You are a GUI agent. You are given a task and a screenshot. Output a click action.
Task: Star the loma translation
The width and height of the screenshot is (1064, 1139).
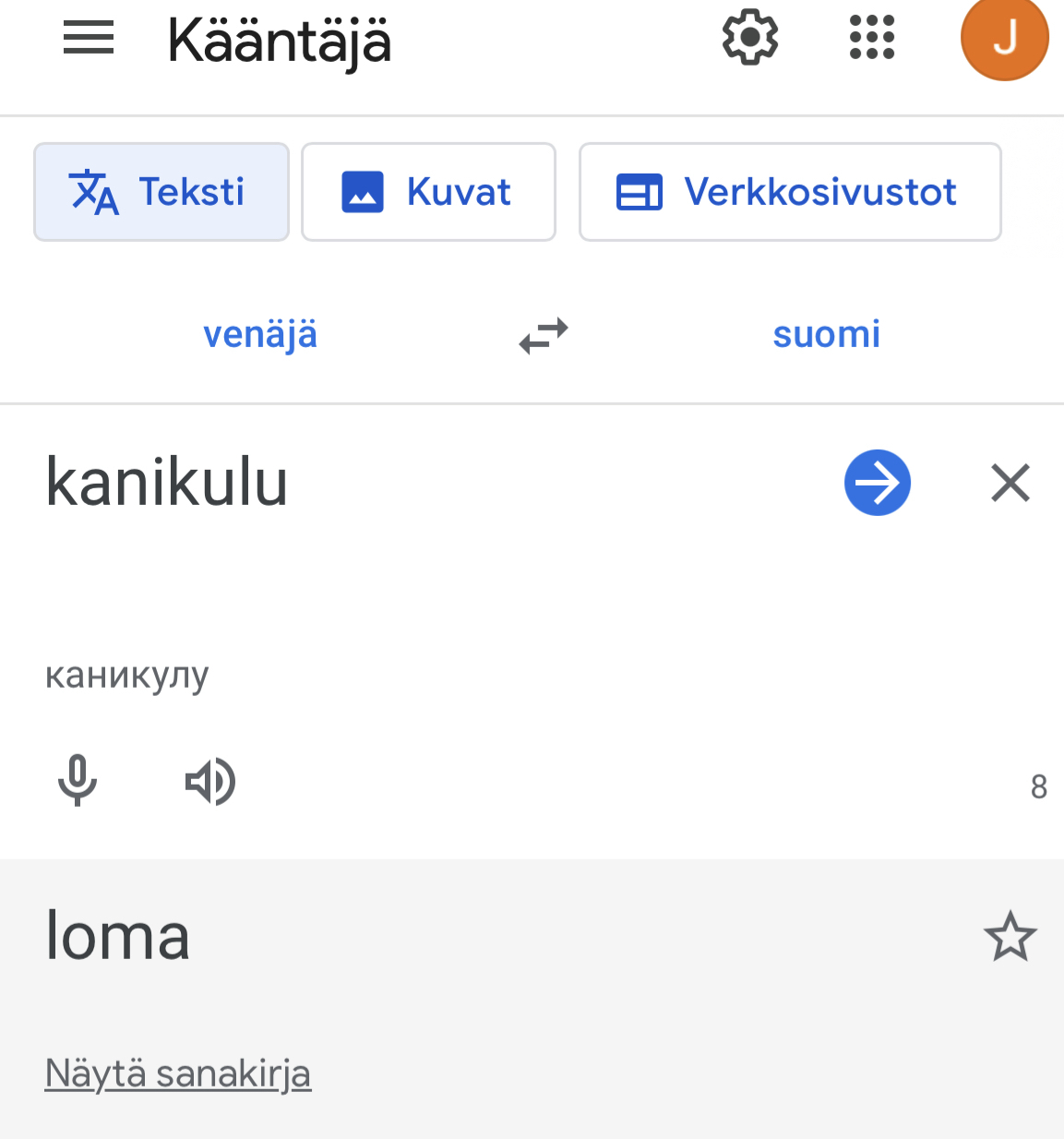coord(1010,937)
